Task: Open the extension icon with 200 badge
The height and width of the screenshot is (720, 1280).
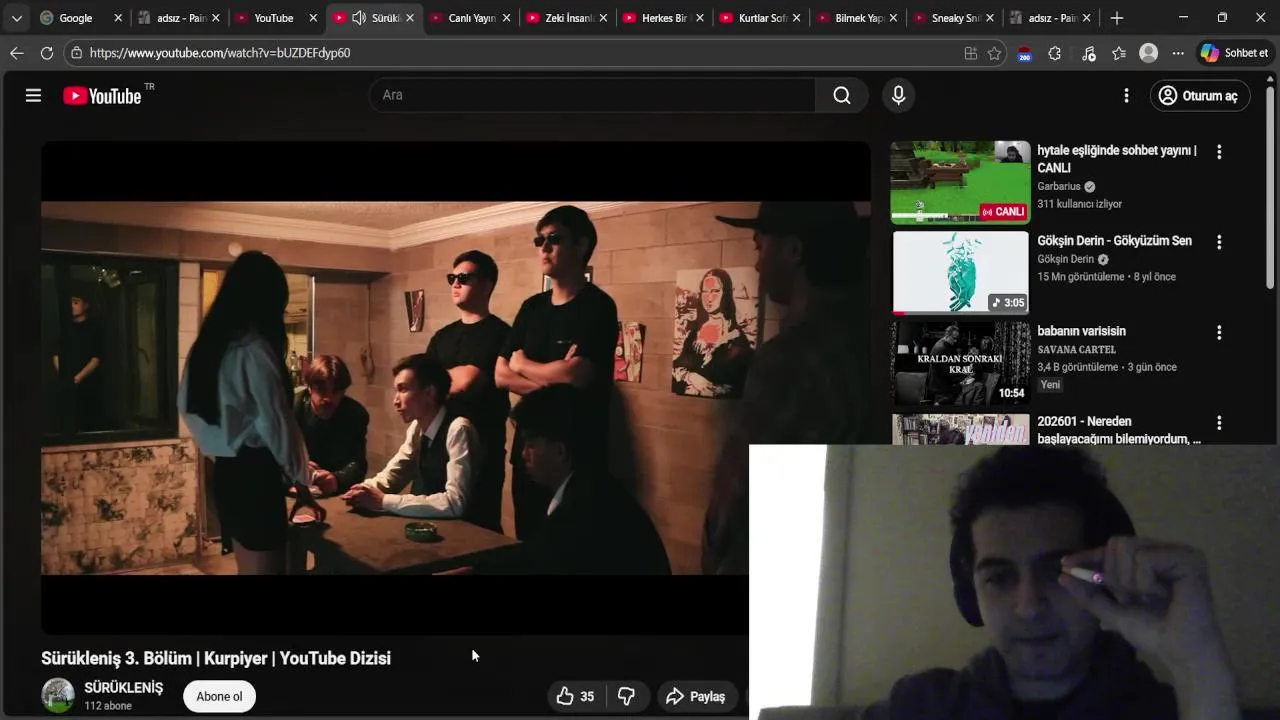Action: (x=1024, y=54)
